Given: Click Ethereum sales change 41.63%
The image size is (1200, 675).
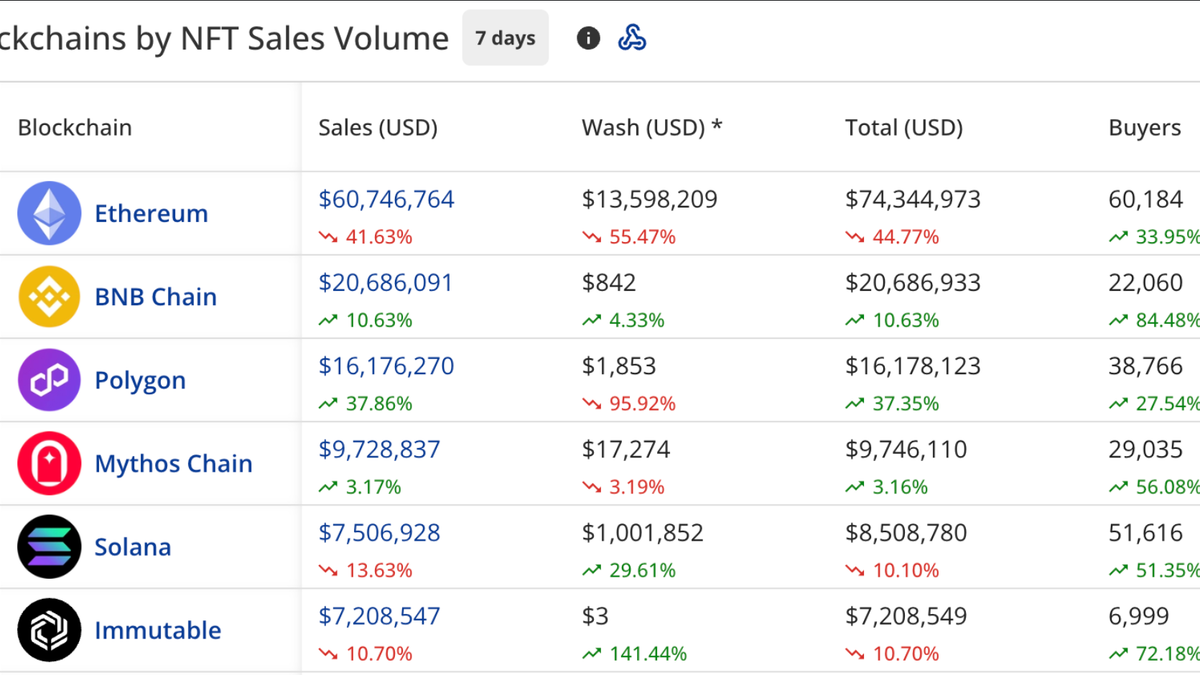Looking at the screenshot, I should pyautogui.click(x=366, y=237).
